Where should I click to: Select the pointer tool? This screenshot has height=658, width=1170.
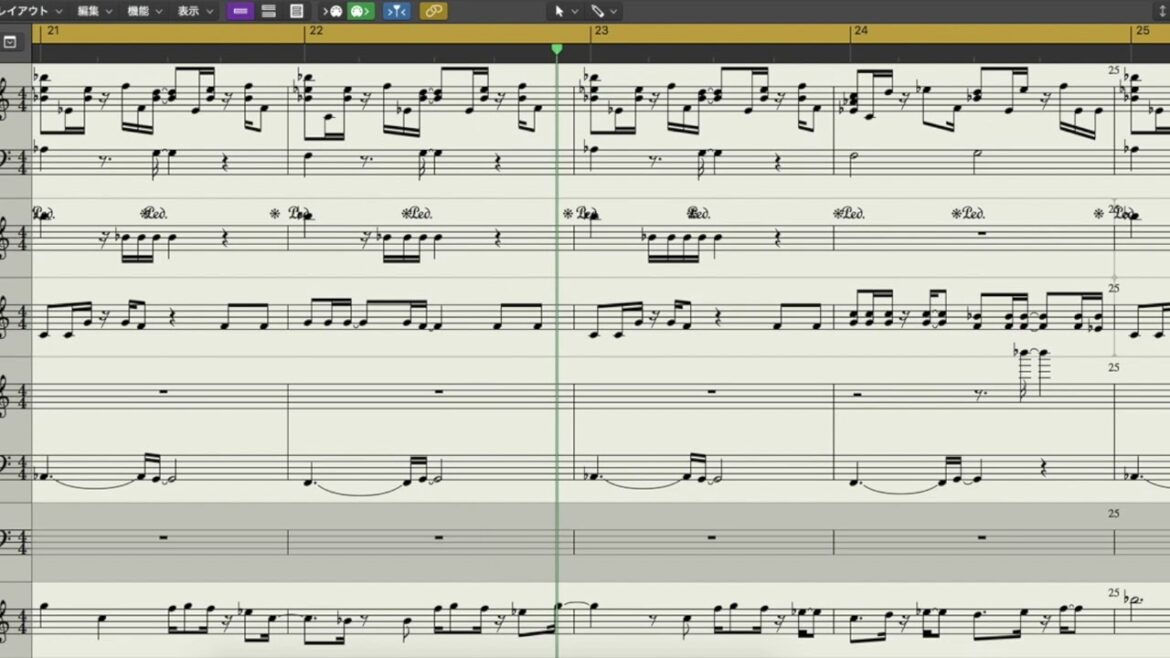tap(559, 11)
